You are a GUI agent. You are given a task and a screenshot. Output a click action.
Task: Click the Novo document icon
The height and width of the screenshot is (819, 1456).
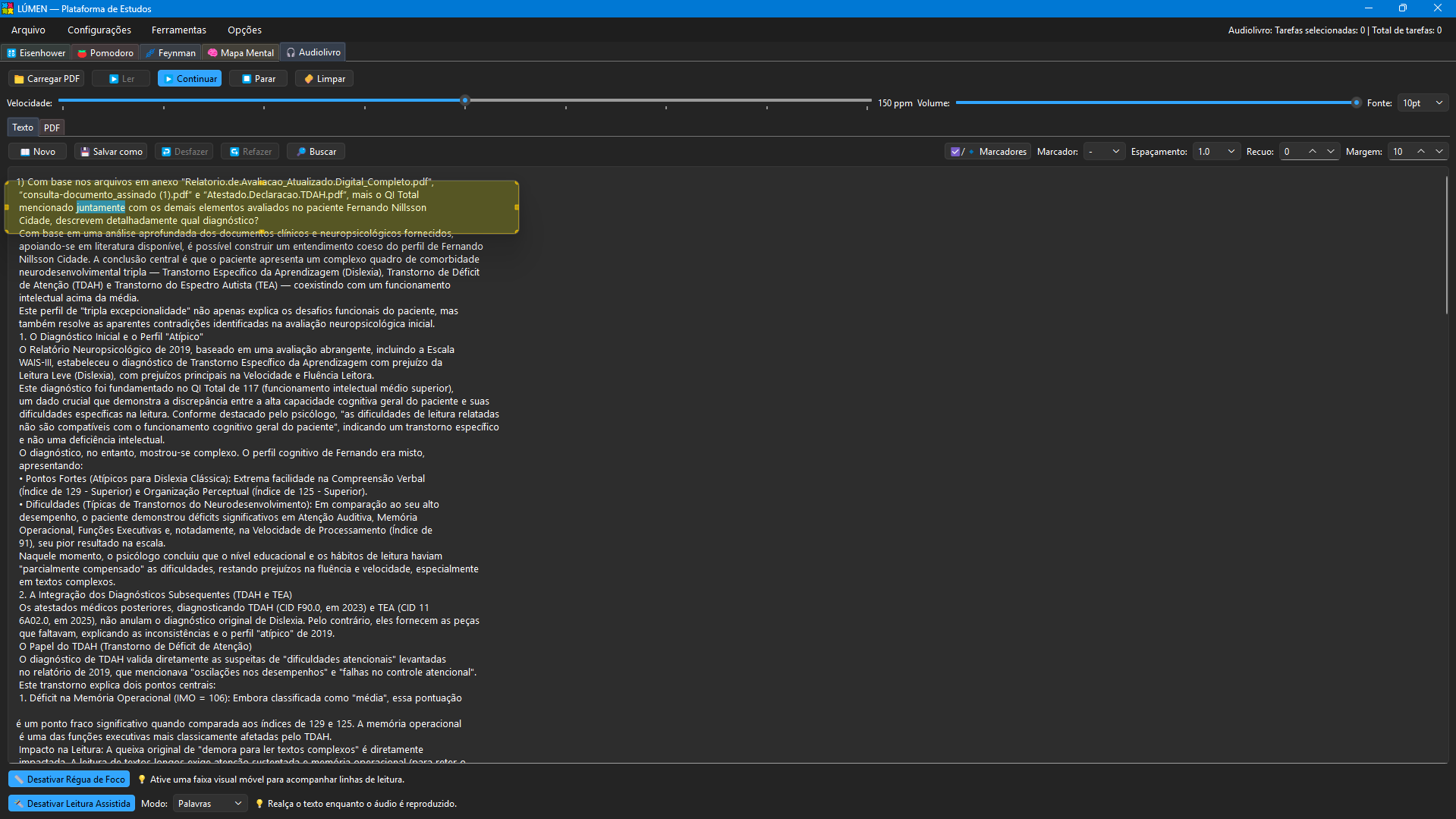coord(25,152)
